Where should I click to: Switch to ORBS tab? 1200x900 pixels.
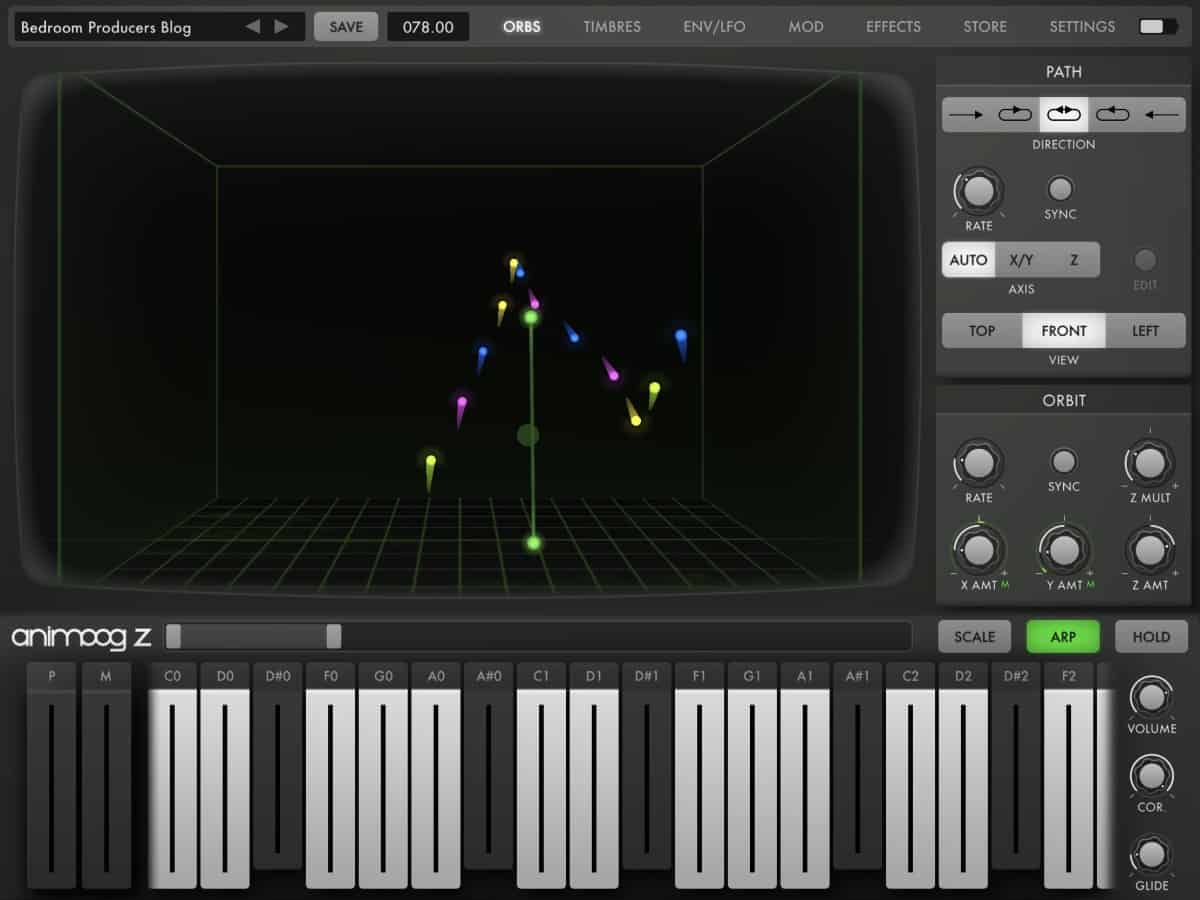522,27
